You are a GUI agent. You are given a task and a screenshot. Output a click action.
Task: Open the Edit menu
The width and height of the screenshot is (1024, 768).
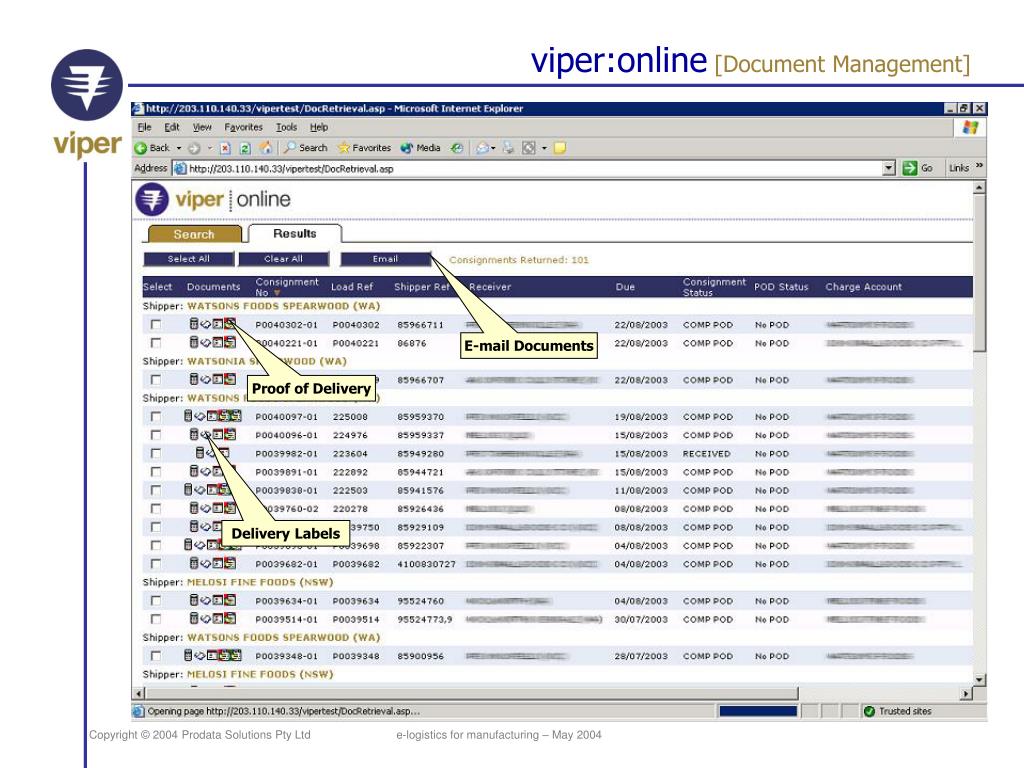[172, 127]
